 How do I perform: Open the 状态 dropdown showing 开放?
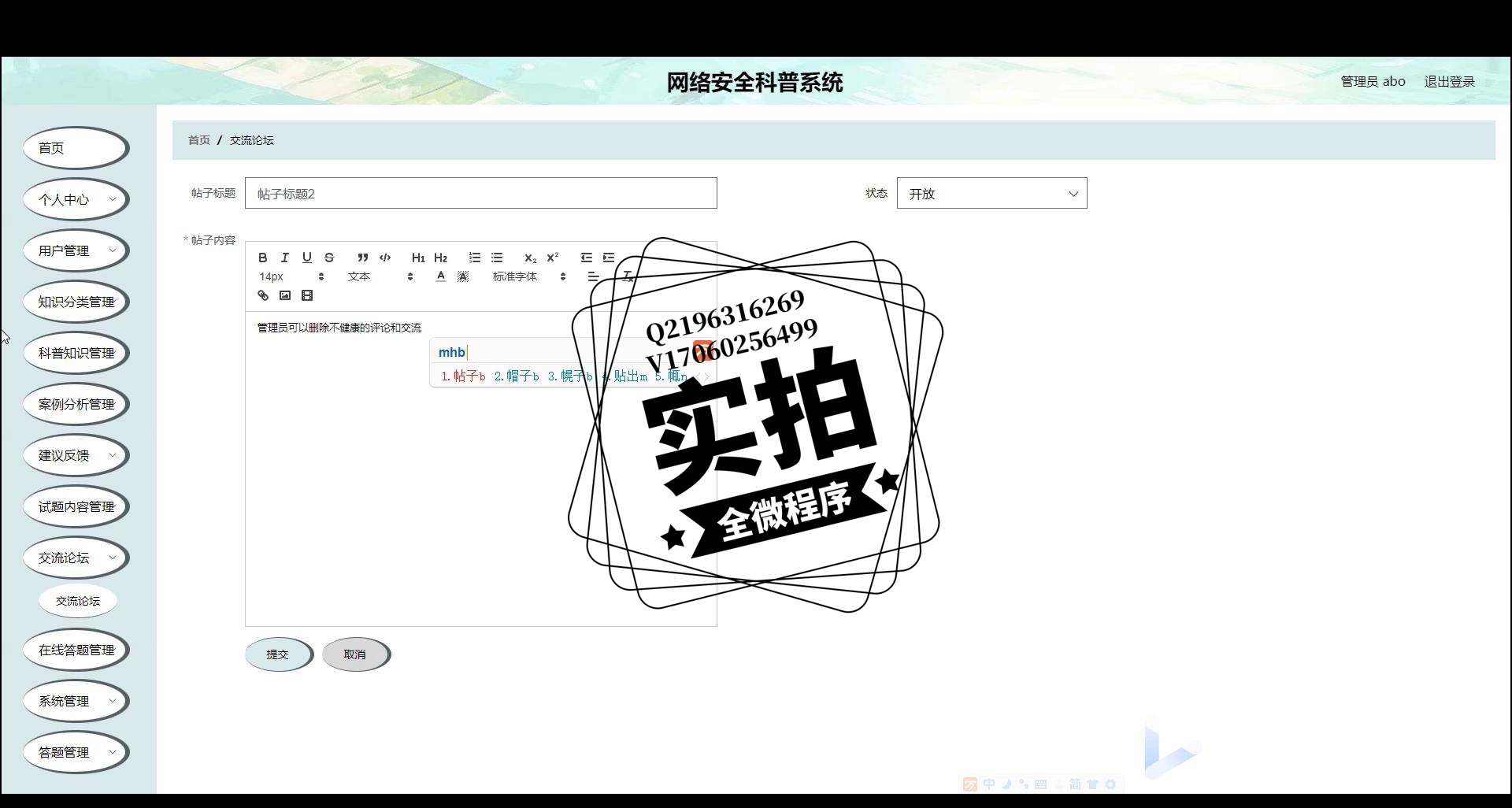tap(991, 193)
